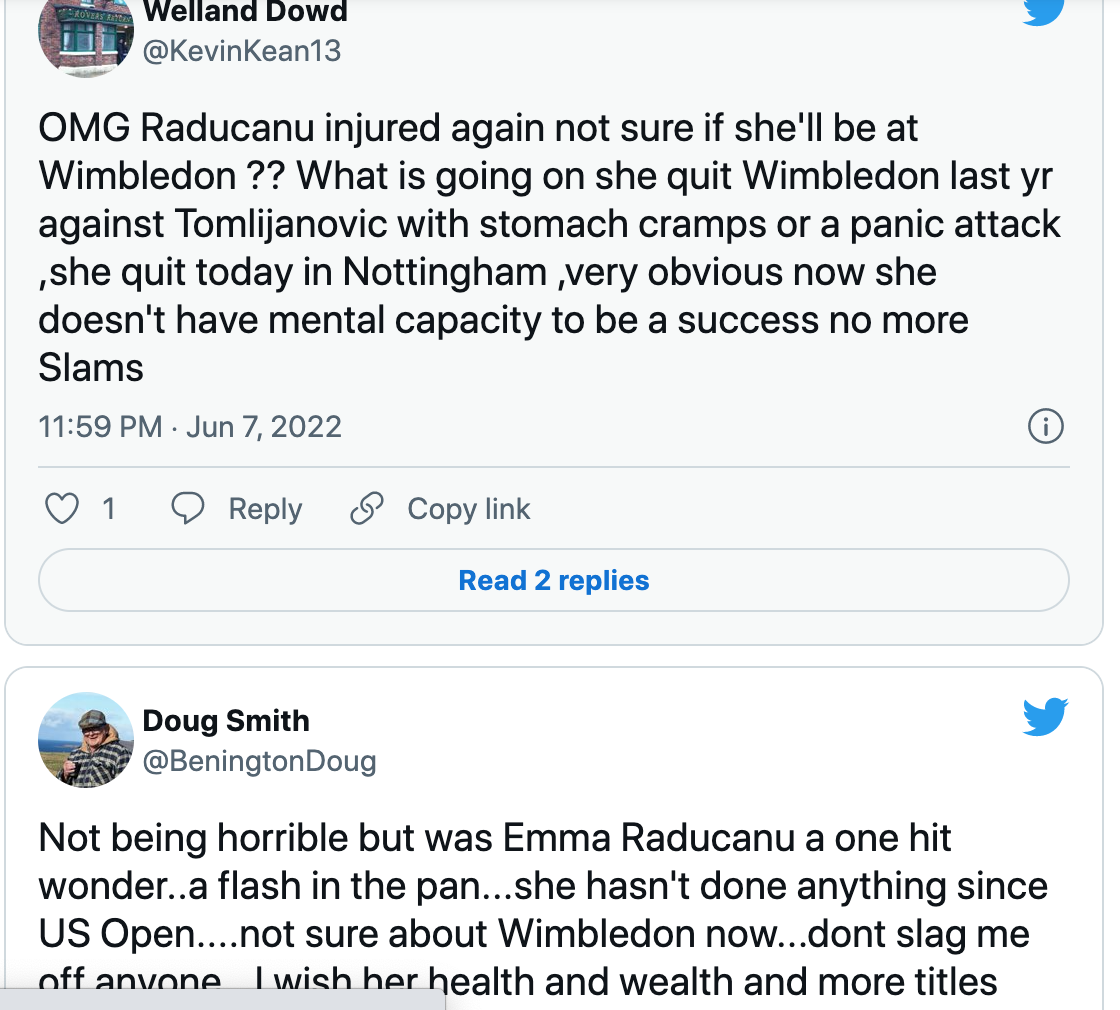Expand the thread via Read 2 replies
The image size is (1120, 1010).
point(553,581)
